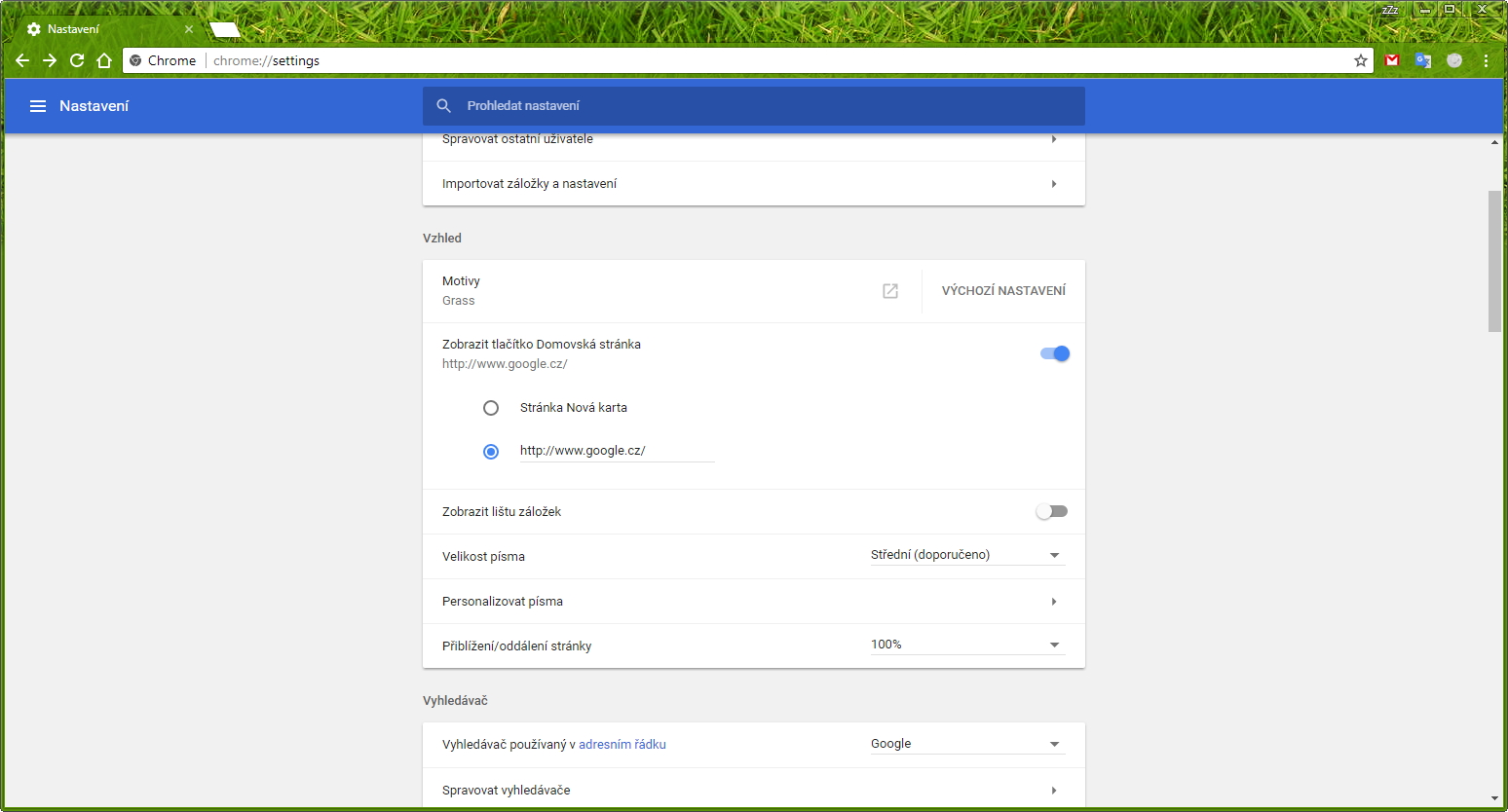Open the Velikost písma dropdown
Screen dimensions: 1508x812
click(x=967, y=555)
